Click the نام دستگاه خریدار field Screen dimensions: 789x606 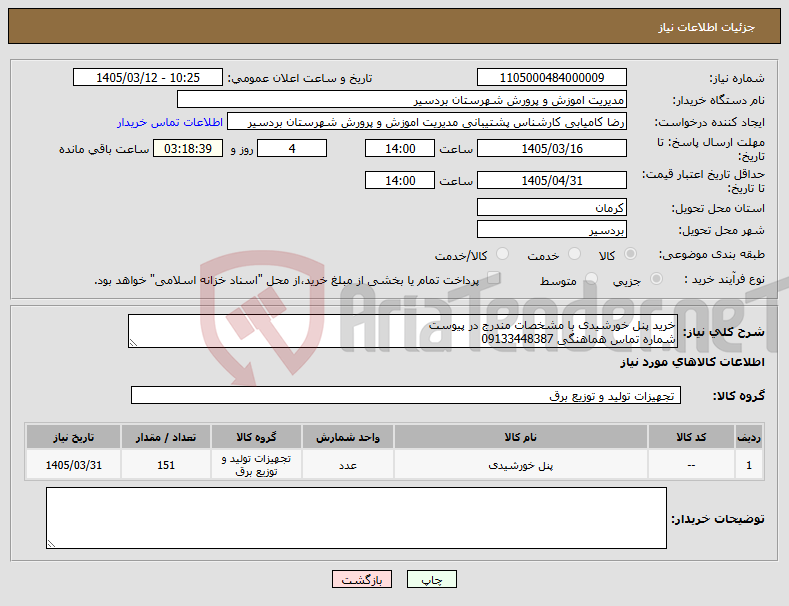click(402, 100)
